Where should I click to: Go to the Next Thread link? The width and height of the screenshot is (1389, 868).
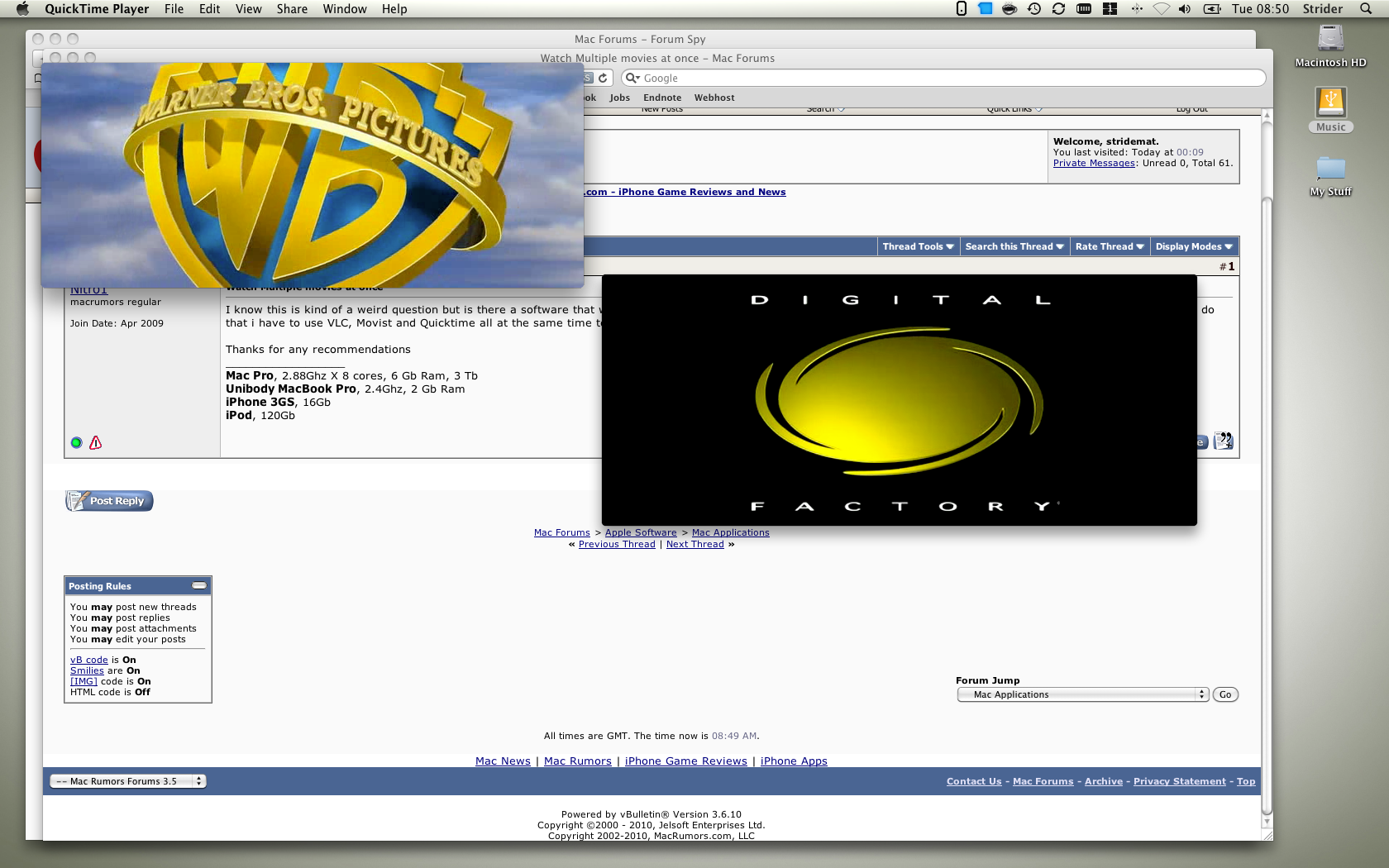click(x=695, y=544)
